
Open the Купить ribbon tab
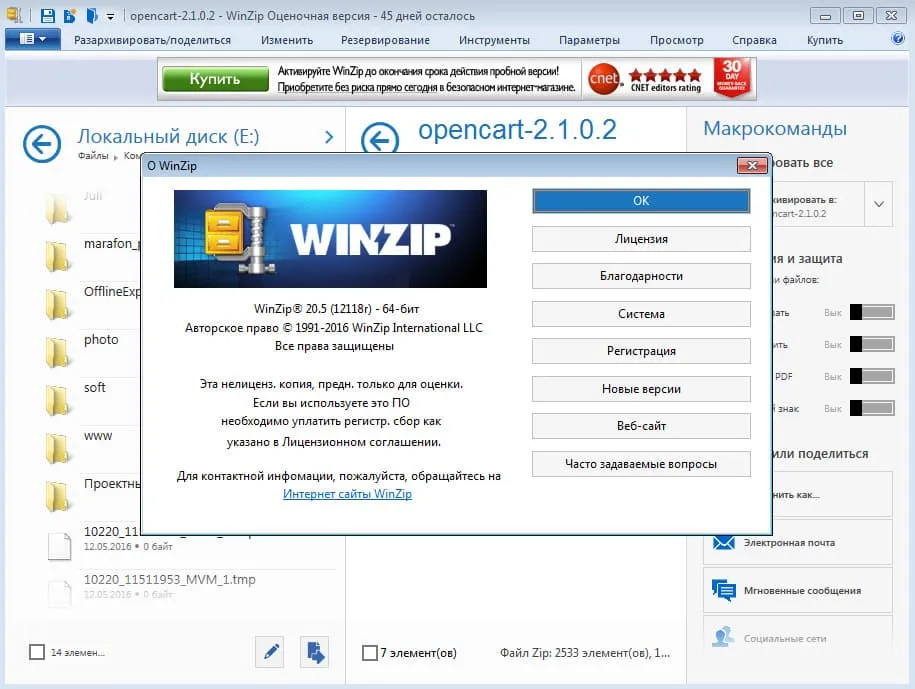click(x=825, y=40)
